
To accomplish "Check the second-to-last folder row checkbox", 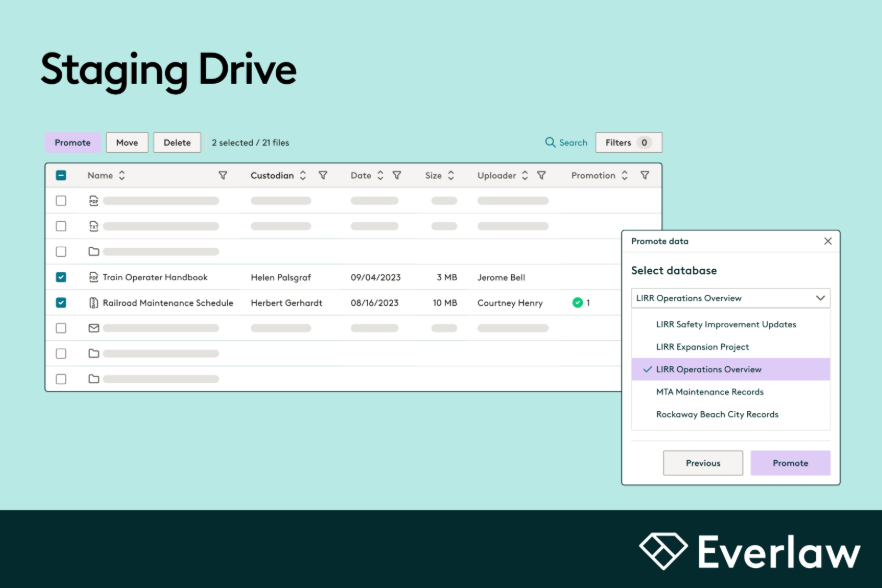I will [61, 353].
